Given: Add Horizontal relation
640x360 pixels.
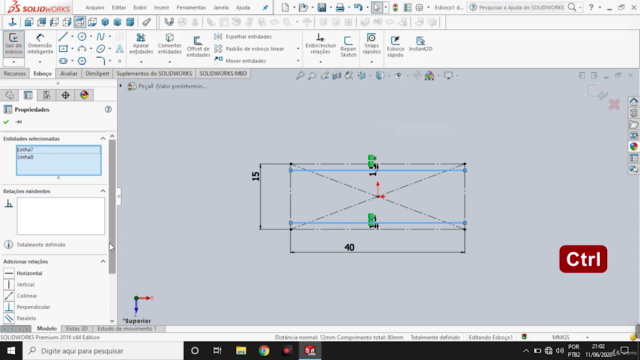Looking at the screenshot, I should (x=23, y=273).
